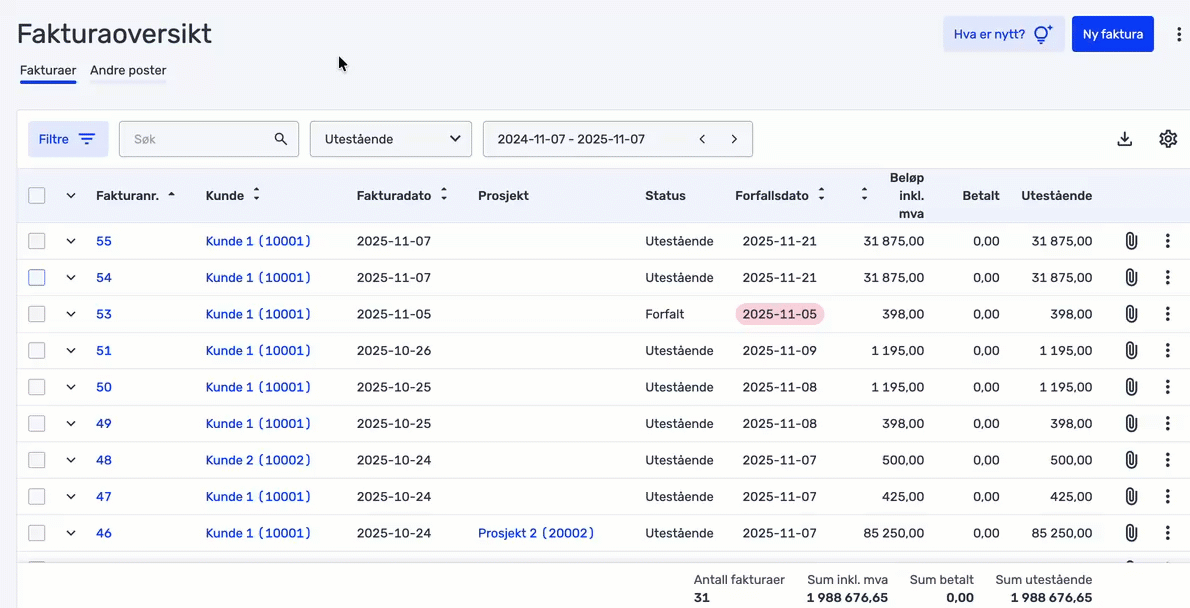
Task: Open the Utestående status dropdown
Action: 390,139
